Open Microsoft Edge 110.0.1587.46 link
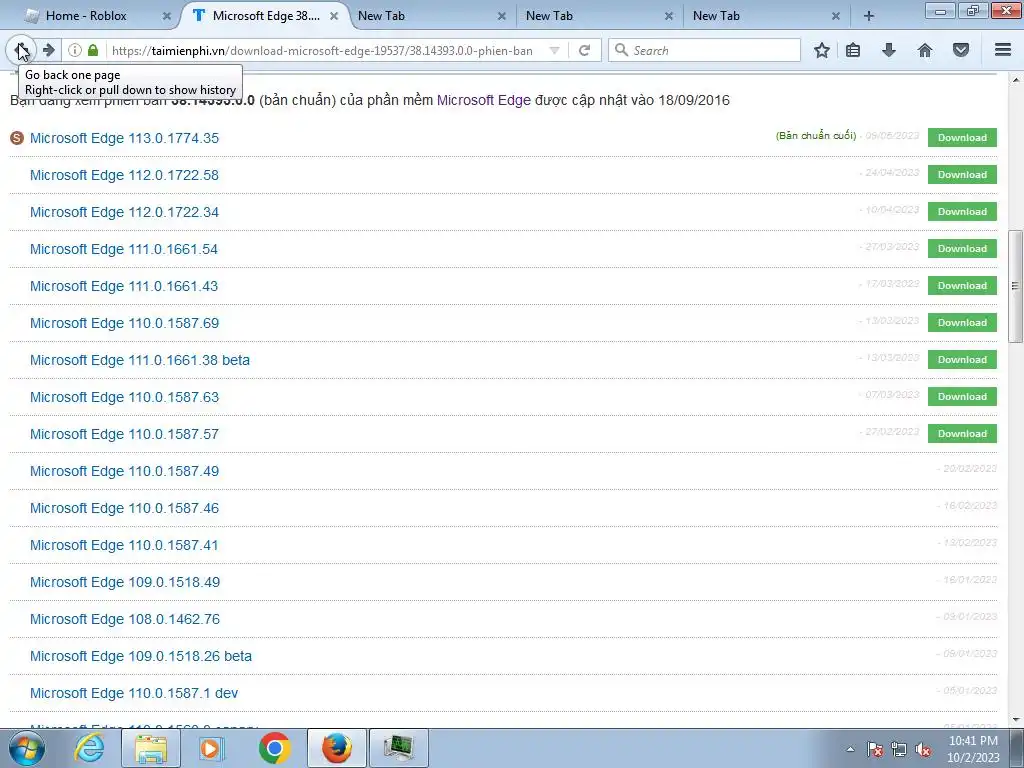Screen dimensions: 1024x768 (124, 508)
